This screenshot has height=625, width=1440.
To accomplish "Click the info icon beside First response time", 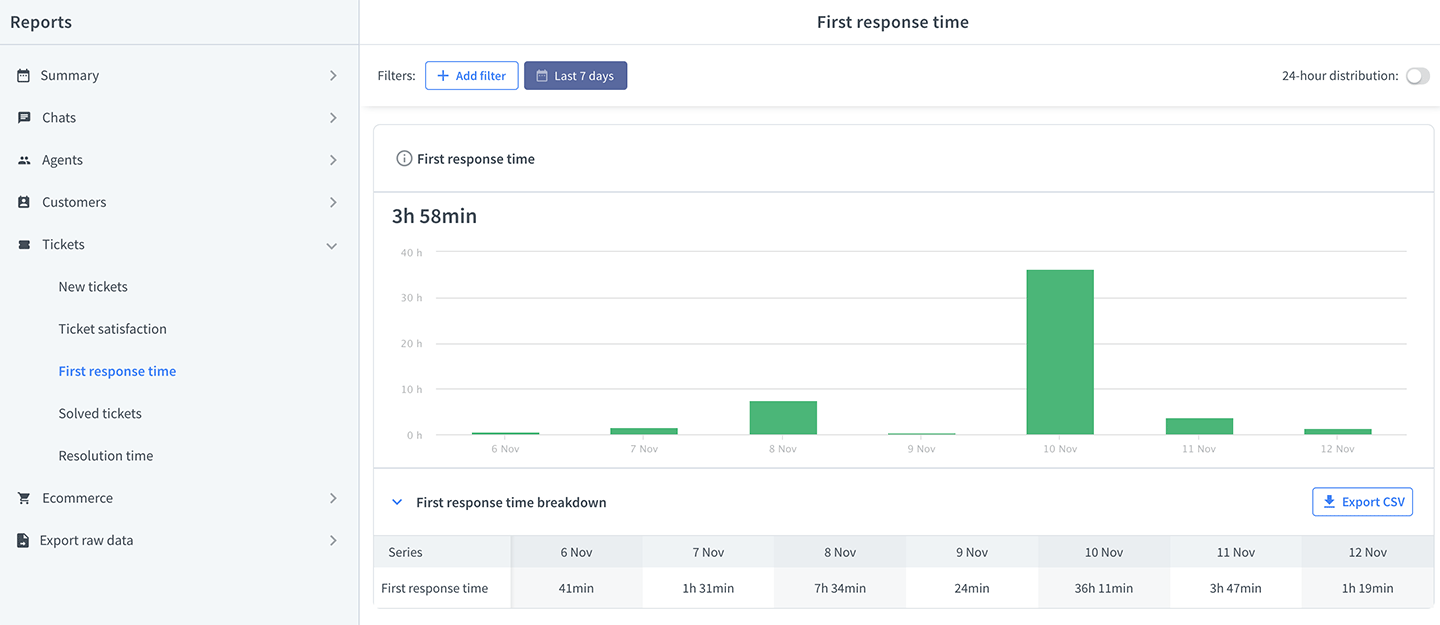I will [x=404, y=159].
